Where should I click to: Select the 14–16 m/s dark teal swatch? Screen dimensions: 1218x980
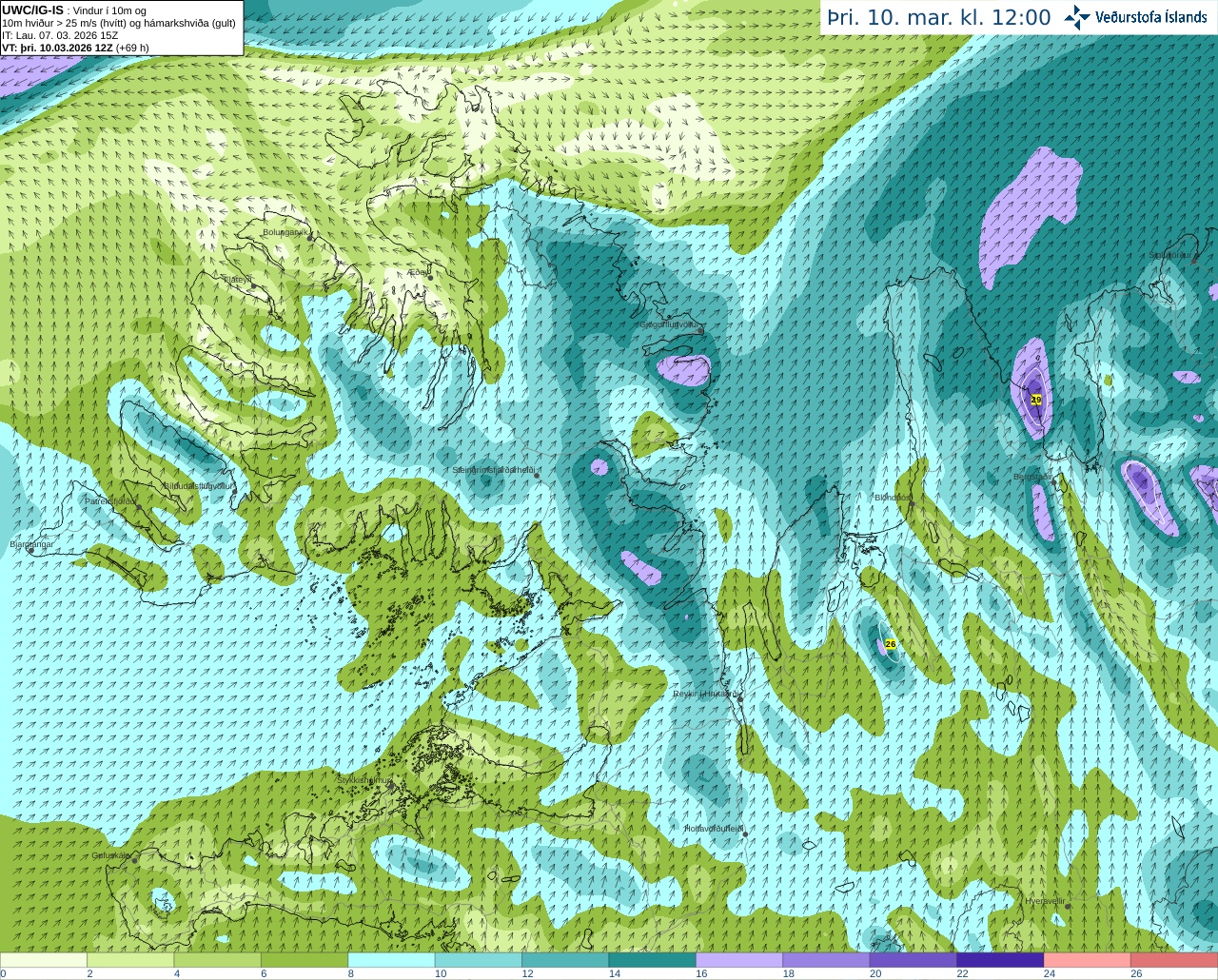[x=653, y=960]
